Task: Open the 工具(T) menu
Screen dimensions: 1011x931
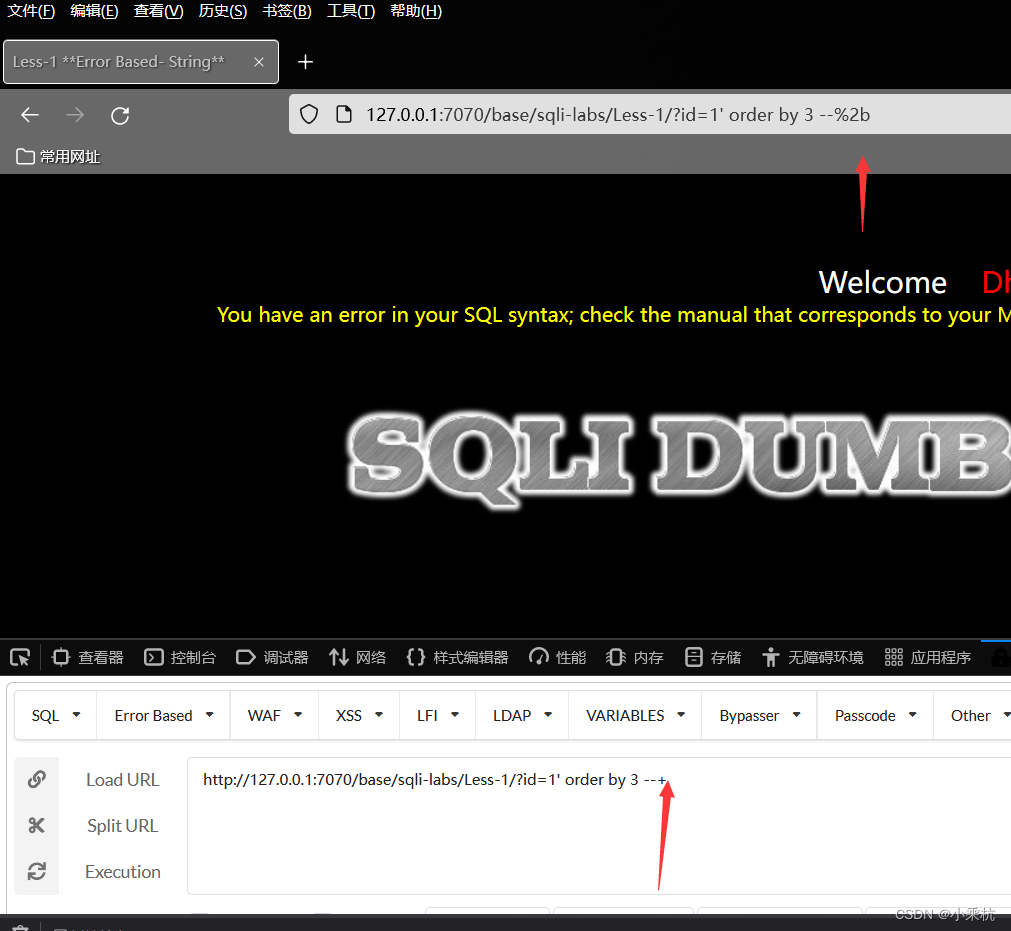Action: pyautogui.click(x=351, y=11)
